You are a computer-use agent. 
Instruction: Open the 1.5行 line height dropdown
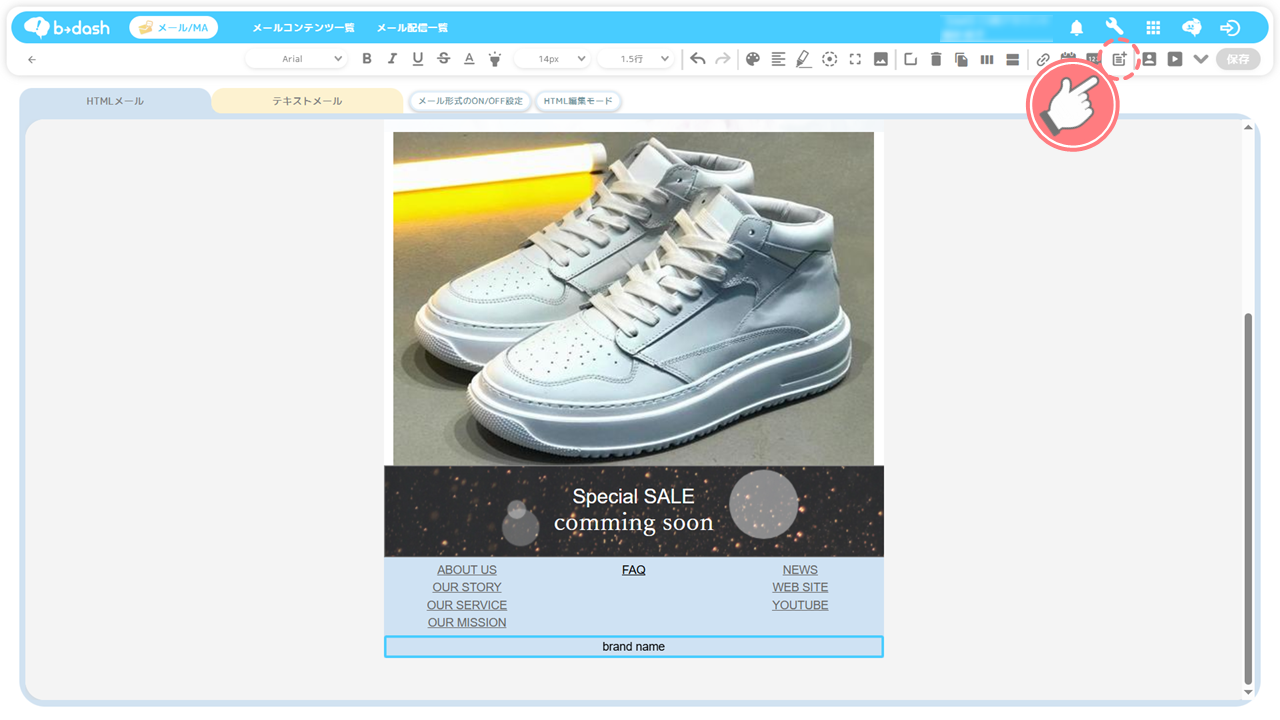[x=636, y=59]
